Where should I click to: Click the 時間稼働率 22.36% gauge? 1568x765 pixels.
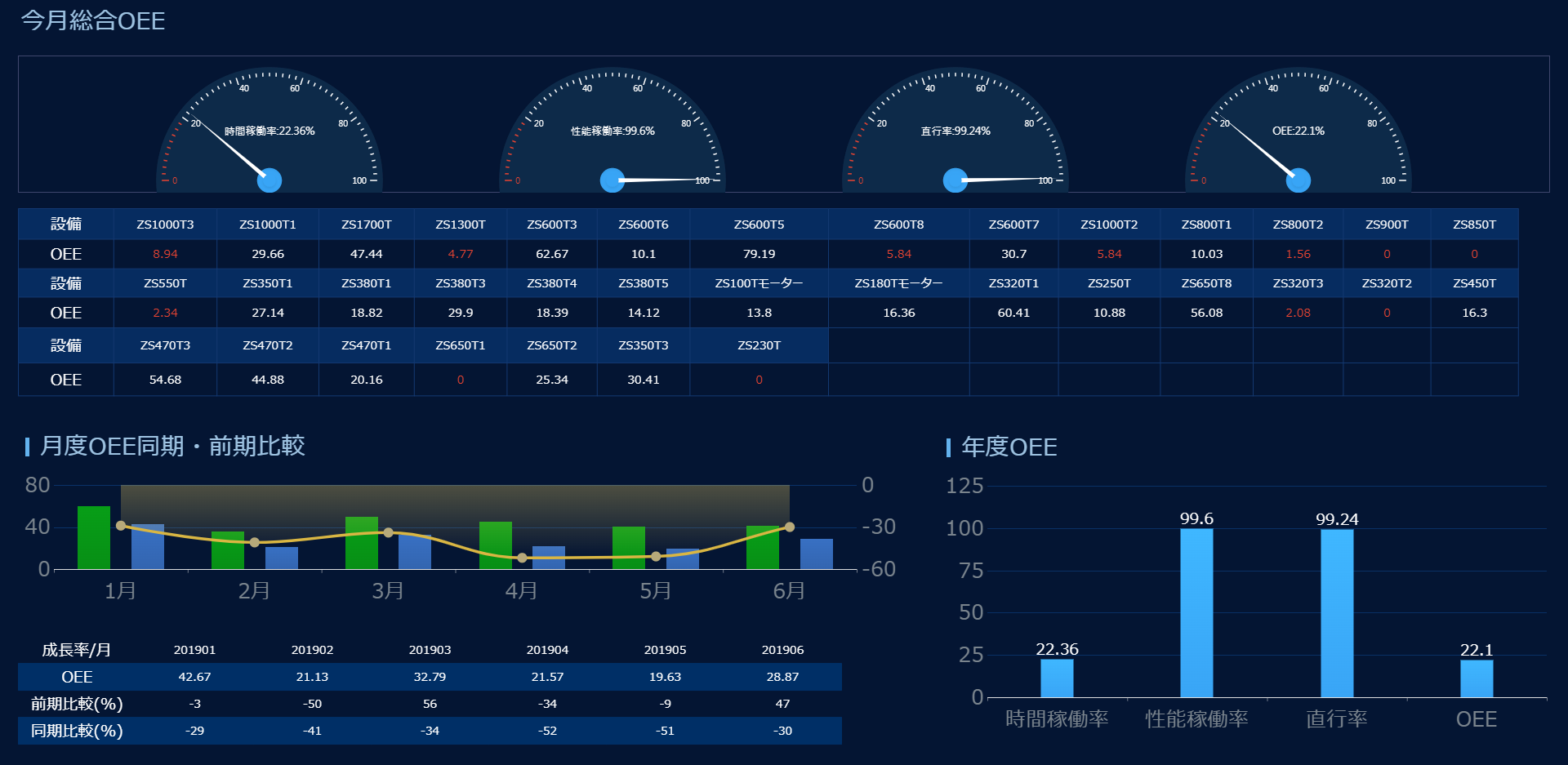pyautogui.click(x=269, y=131)
